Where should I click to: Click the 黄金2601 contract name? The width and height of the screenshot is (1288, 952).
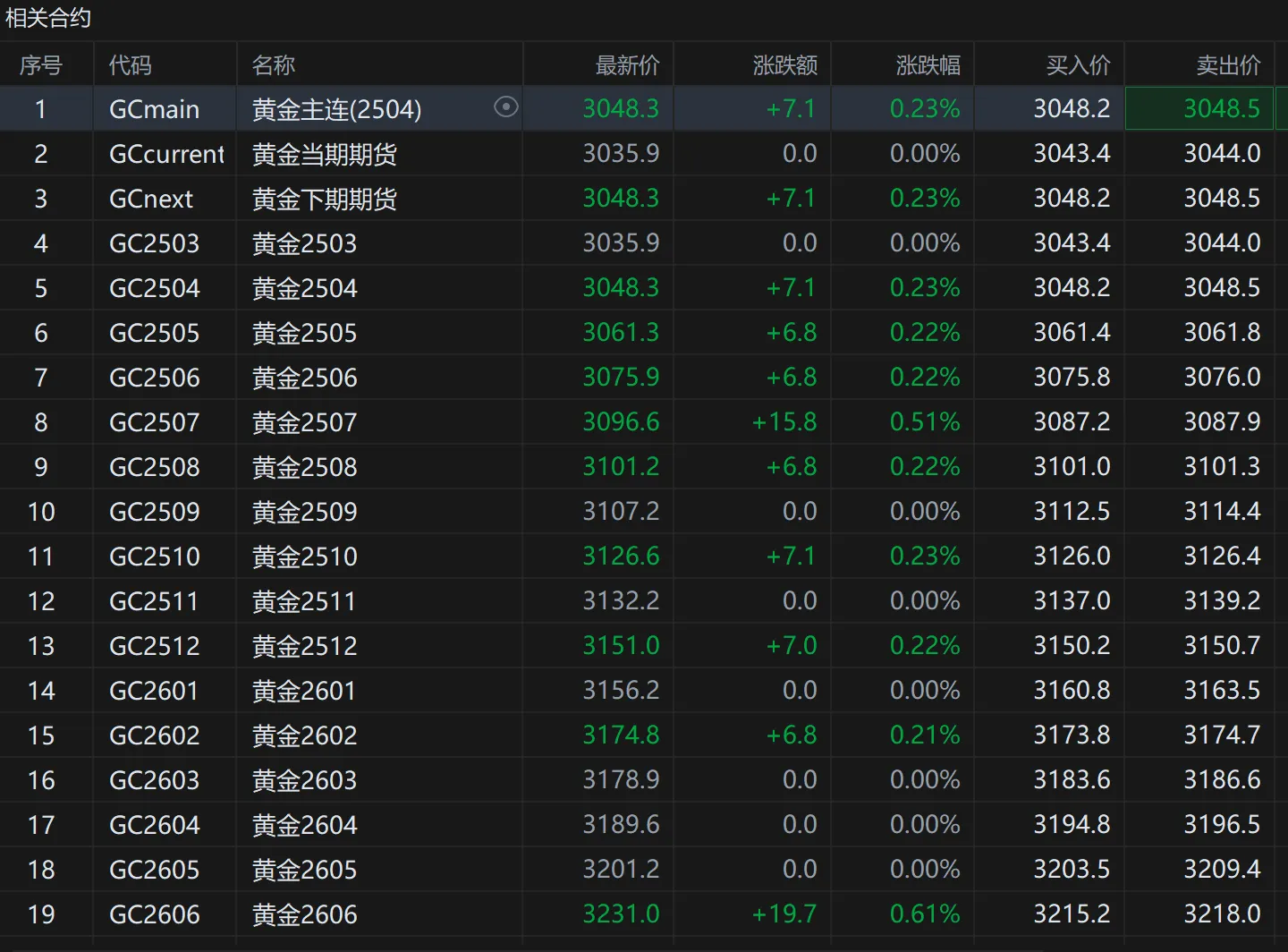click(x=305, y=691)
